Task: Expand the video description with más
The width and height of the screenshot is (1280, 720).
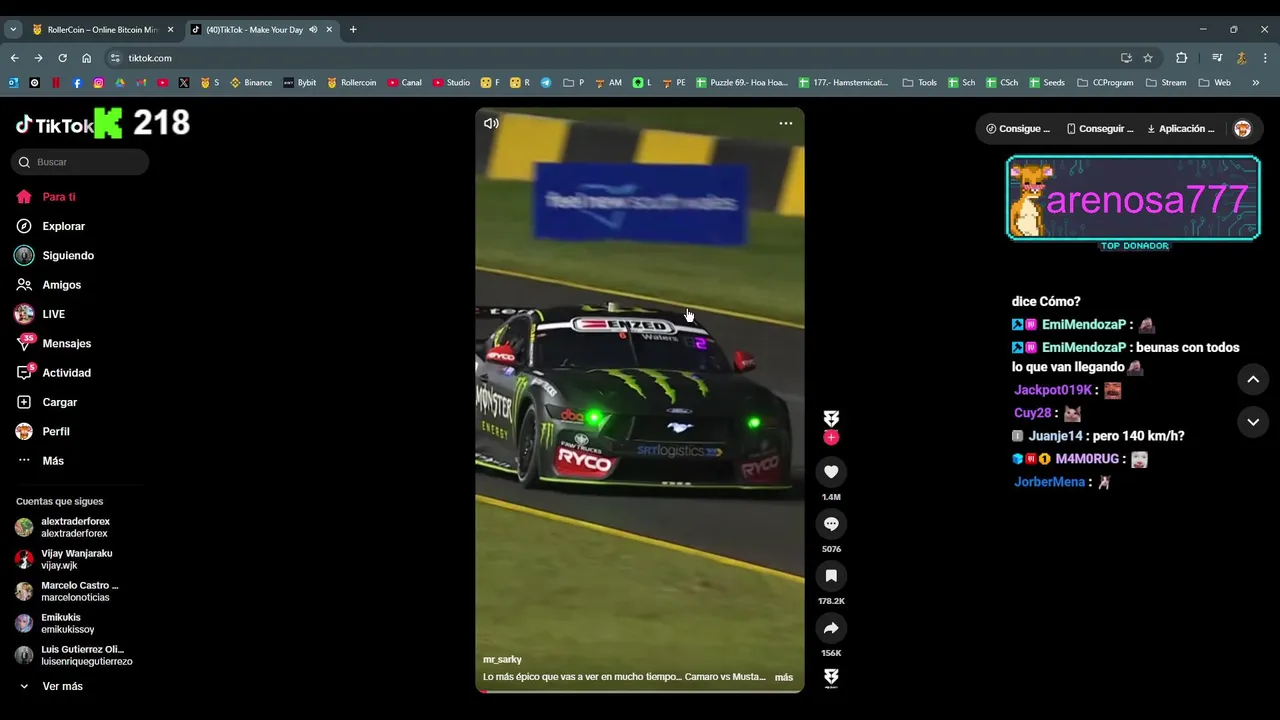Action: pos(784,677)
